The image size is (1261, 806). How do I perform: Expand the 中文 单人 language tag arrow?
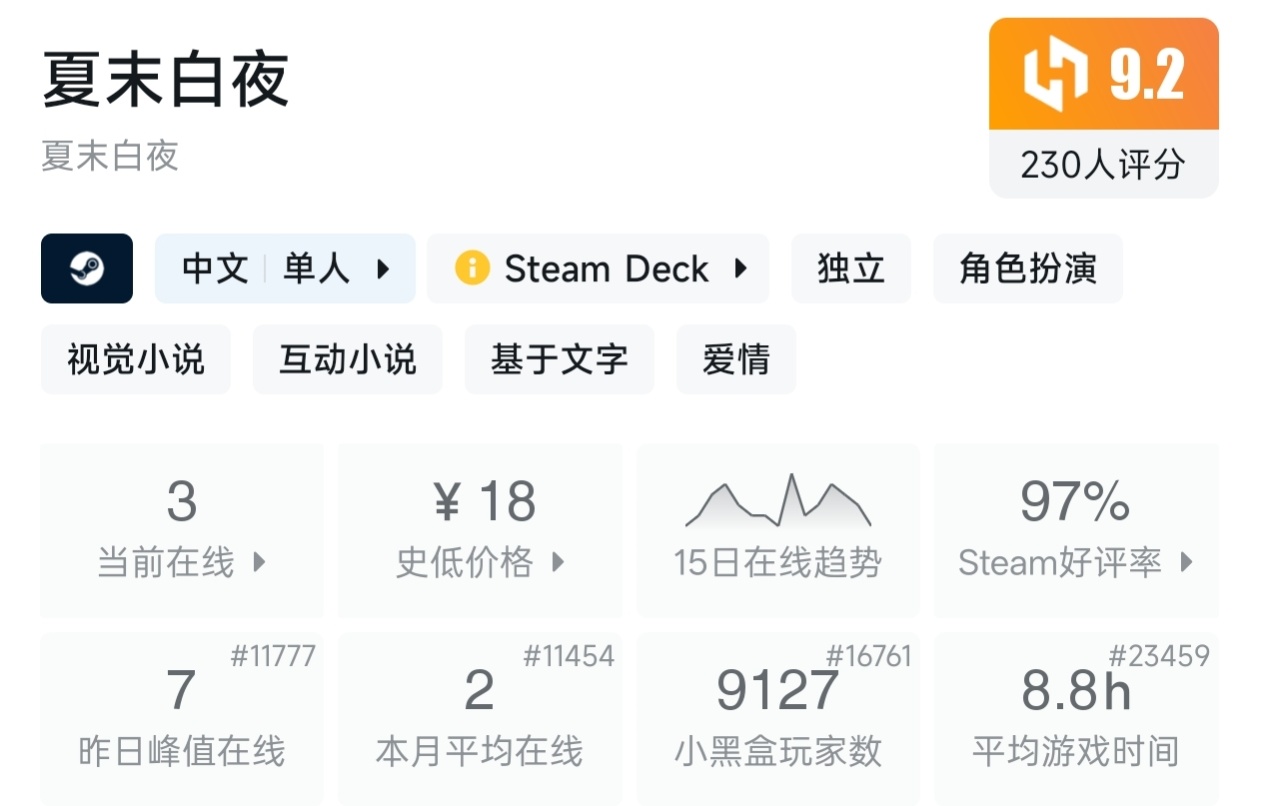coord(383,268)
